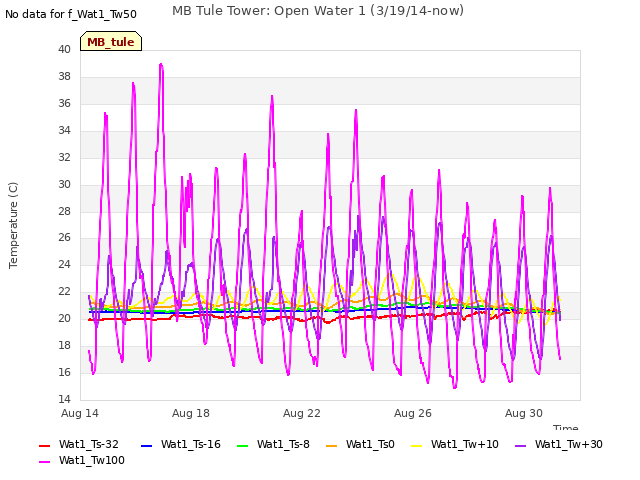Click the orange Wat1_Ts0 legend swatch
Screen dimensions: 640x480
click(x=331, y=446)
